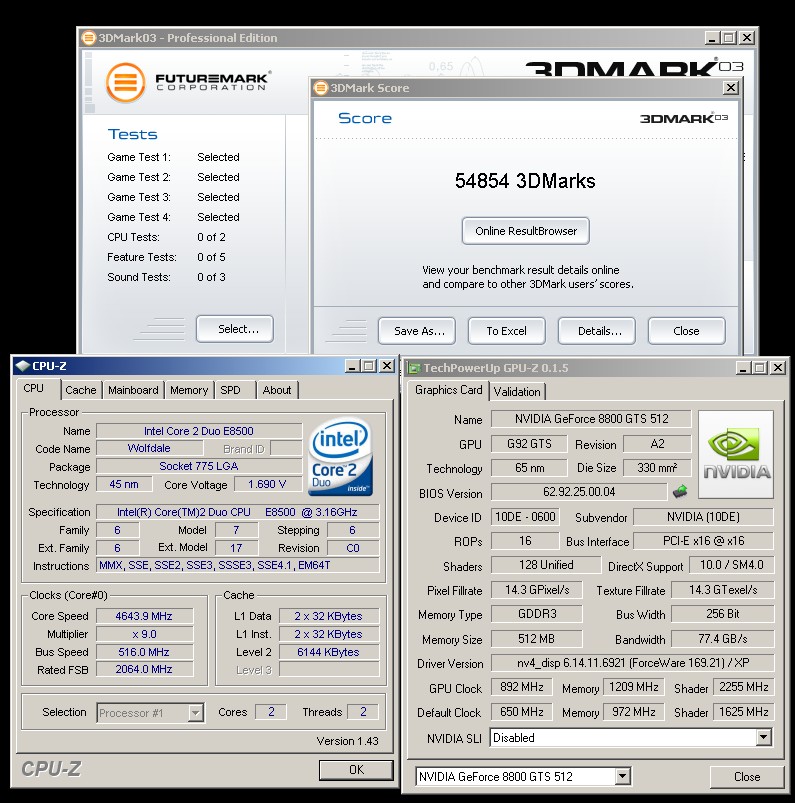The height and width of the screenshot is (803, 795).
Task: Open the Memory tab in CPU-Z
Action: coord(189,390)
